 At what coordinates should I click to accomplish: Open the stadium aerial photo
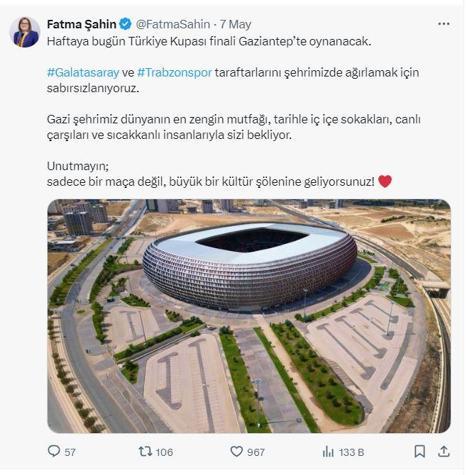(x=249, y=316)
